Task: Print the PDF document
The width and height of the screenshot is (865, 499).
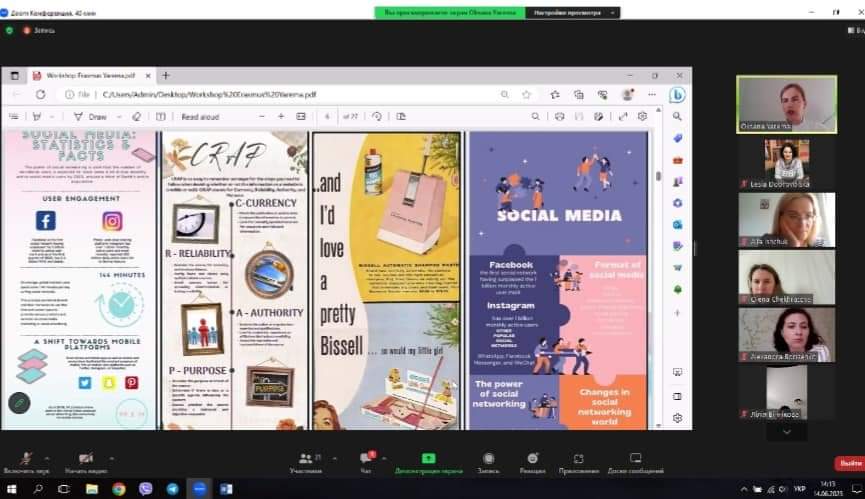Action: [559, 116]
